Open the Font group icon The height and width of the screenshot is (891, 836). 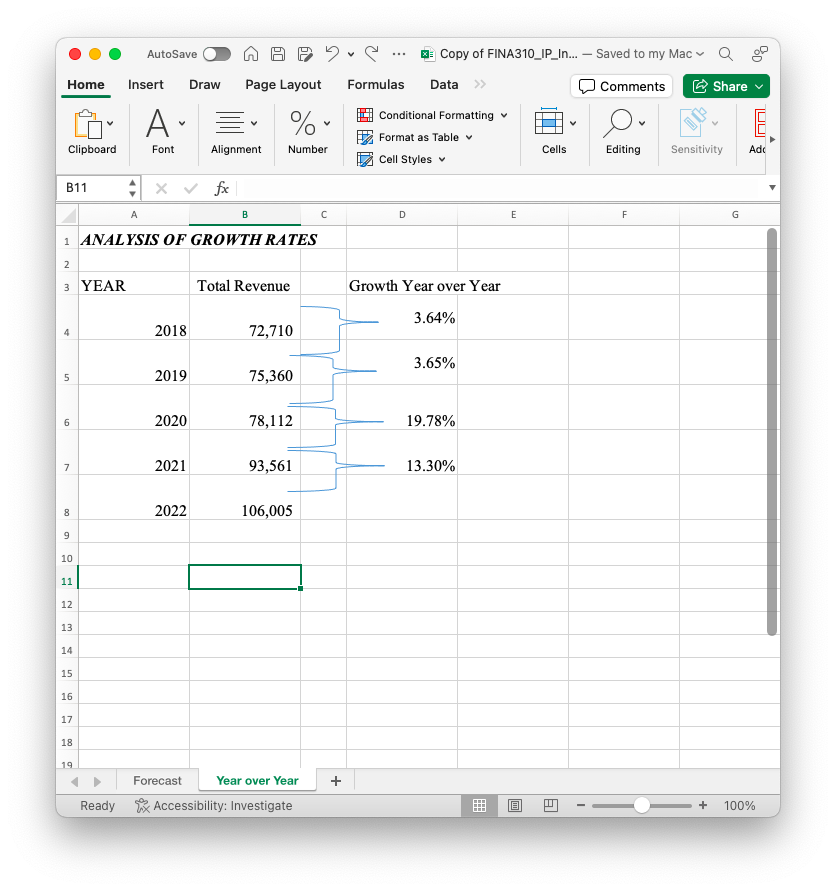(157, 123)
